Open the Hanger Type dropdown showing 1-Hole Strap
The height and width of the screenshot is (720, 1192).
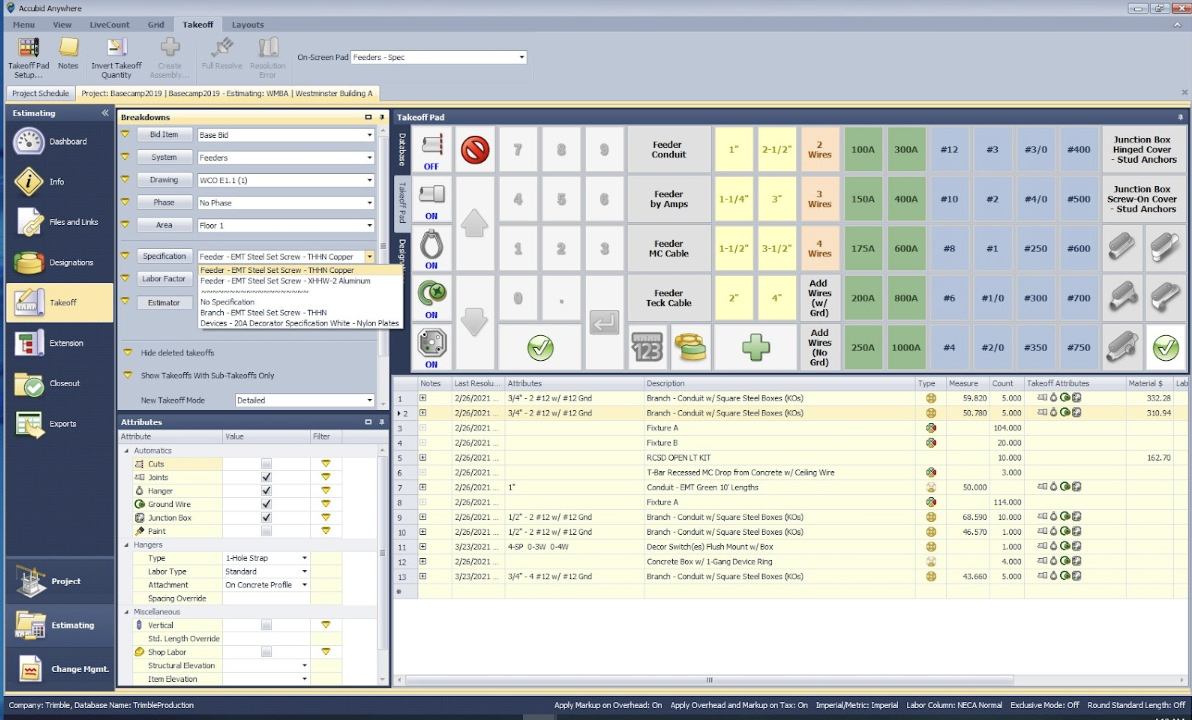pyautogui.click(x=265, y=558)
